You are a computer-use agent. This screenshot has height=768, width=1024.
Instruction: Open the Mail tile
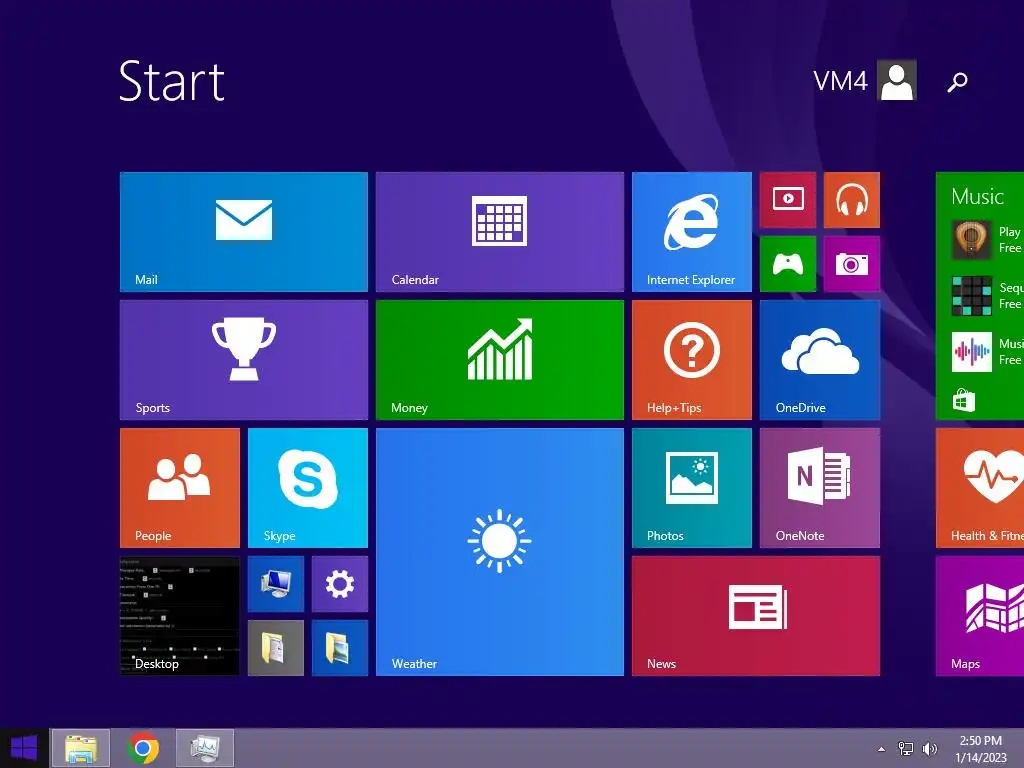coord(244,232)
